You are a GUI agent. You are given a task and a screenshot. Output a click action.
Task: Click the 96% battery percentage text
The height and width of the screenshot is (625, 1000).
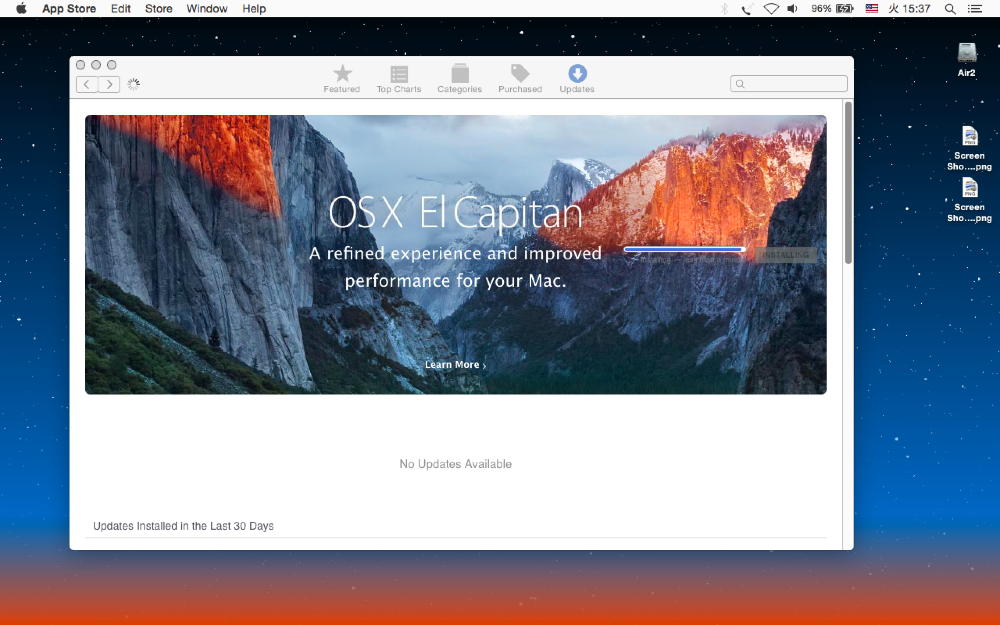(821, 9)
